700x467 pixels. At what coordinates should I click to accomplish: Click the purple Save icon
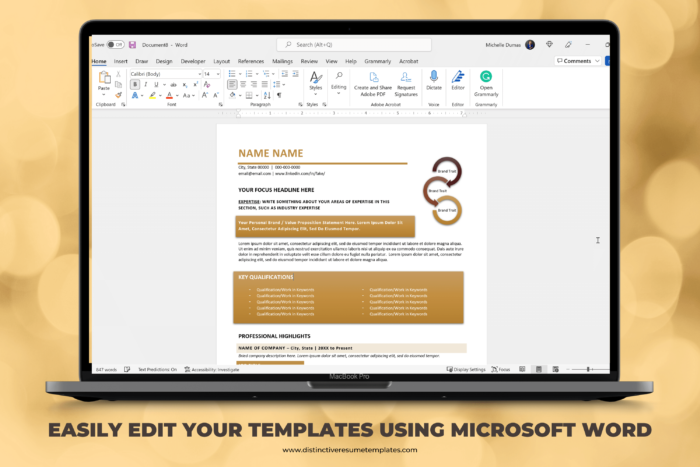[x=132, y=45]
